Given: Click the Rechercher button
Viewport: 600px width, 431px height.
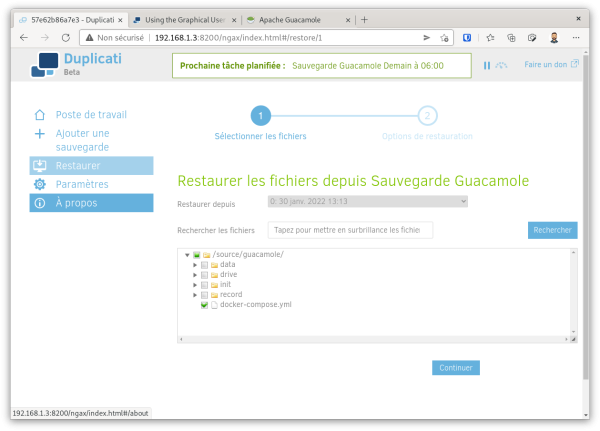Looking at the screenshot, I should (x=552, y=230).
